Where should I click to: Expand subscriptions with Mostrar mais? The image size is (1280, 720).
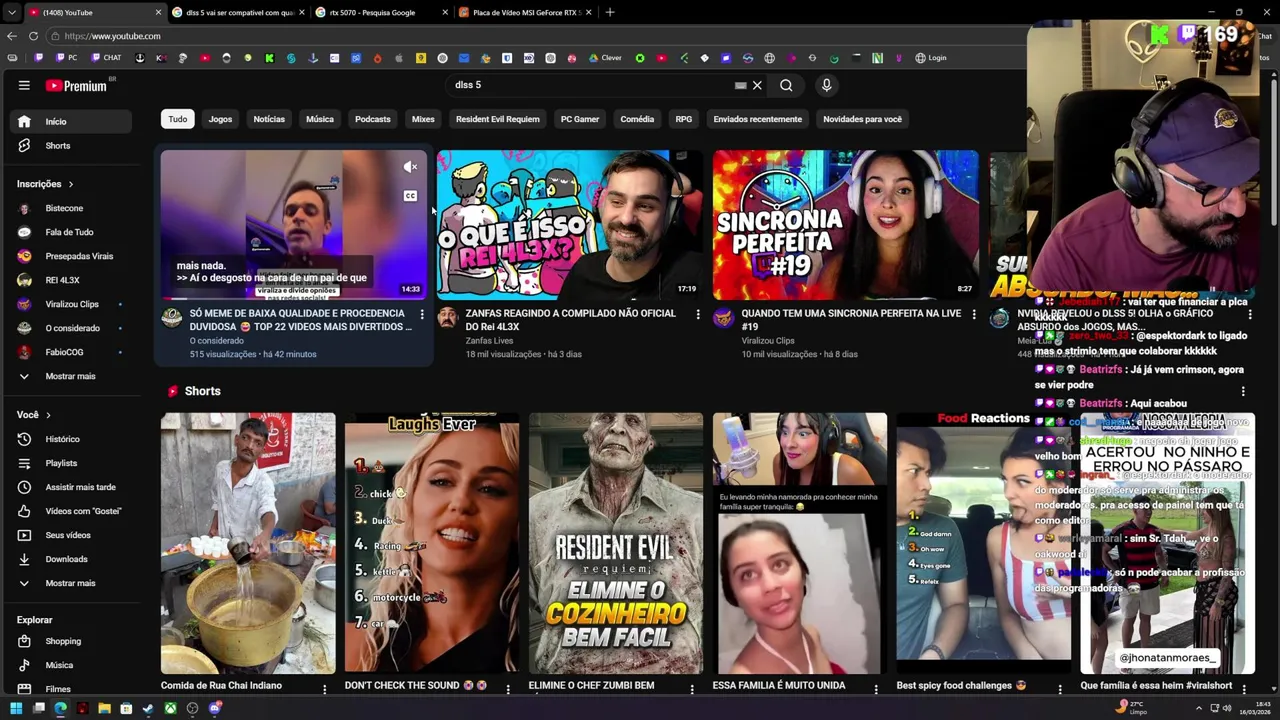[70, 376]
